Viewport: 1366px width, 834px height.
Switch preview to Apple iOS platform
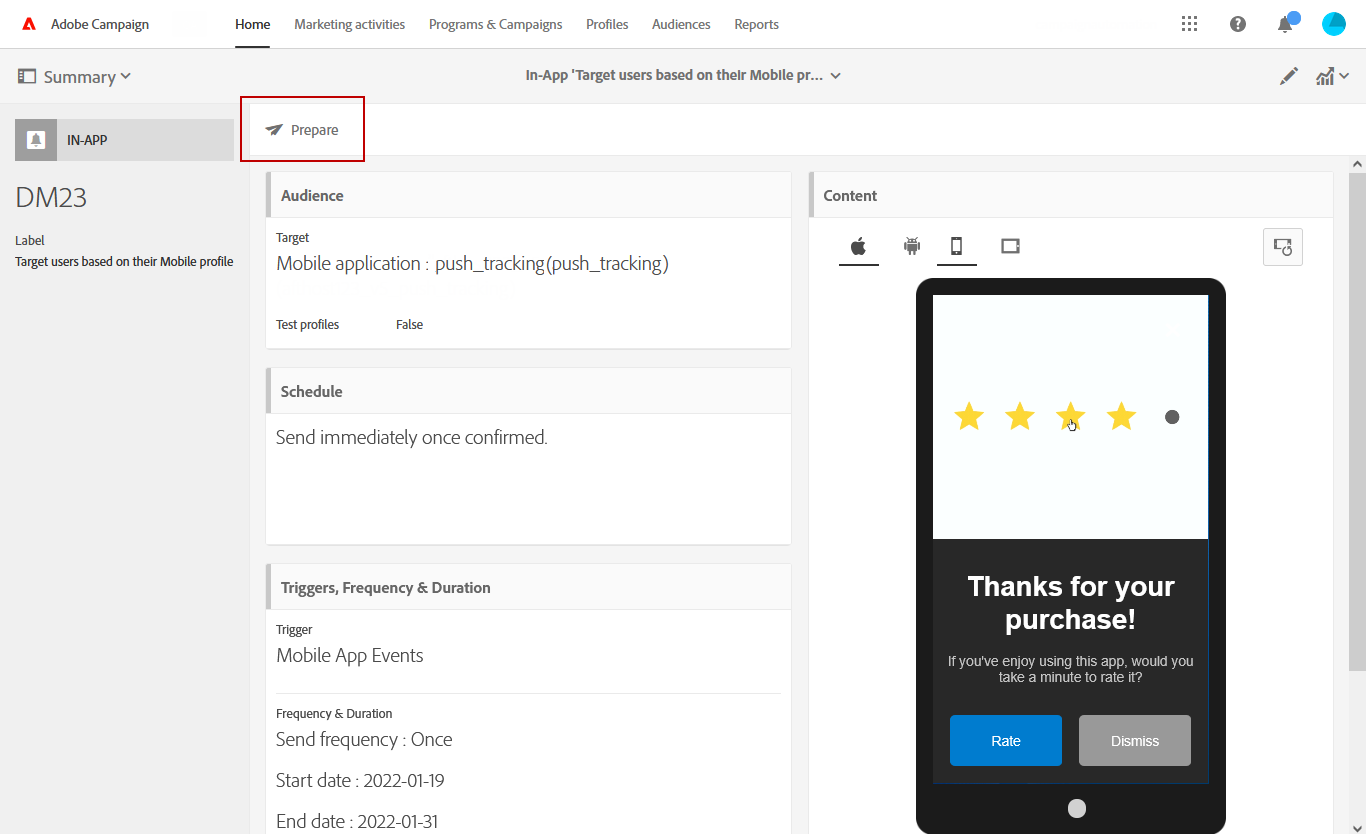(858, 246)
